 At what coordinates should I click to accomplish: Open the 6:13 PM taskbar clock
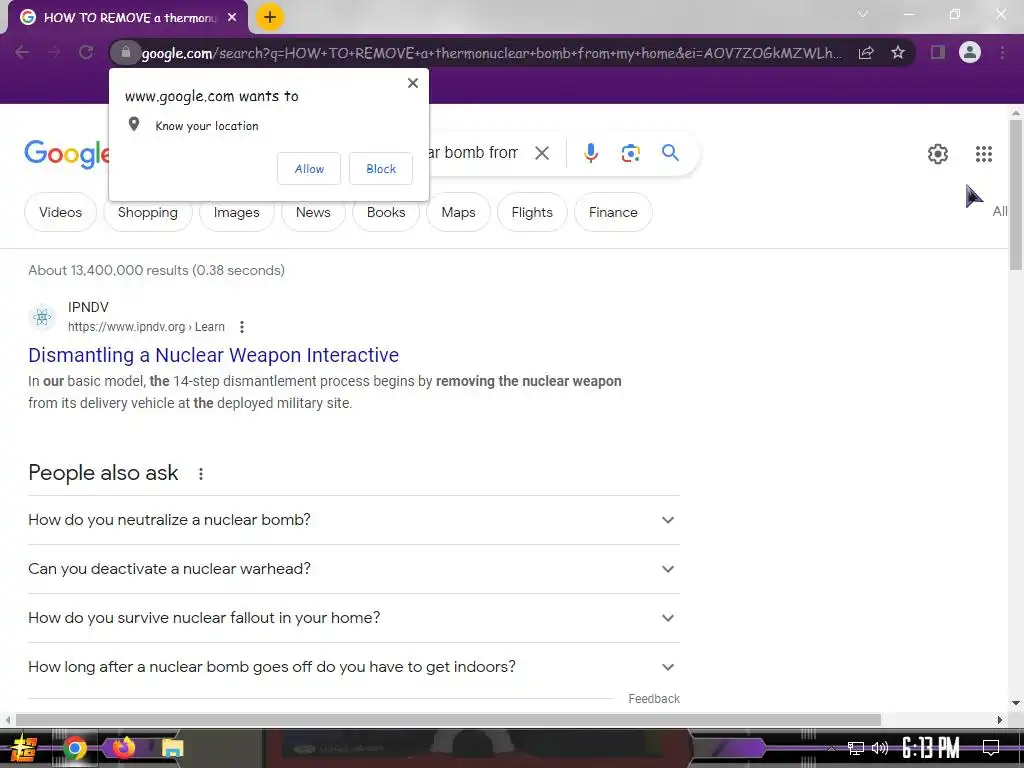(x=931, y=748)
